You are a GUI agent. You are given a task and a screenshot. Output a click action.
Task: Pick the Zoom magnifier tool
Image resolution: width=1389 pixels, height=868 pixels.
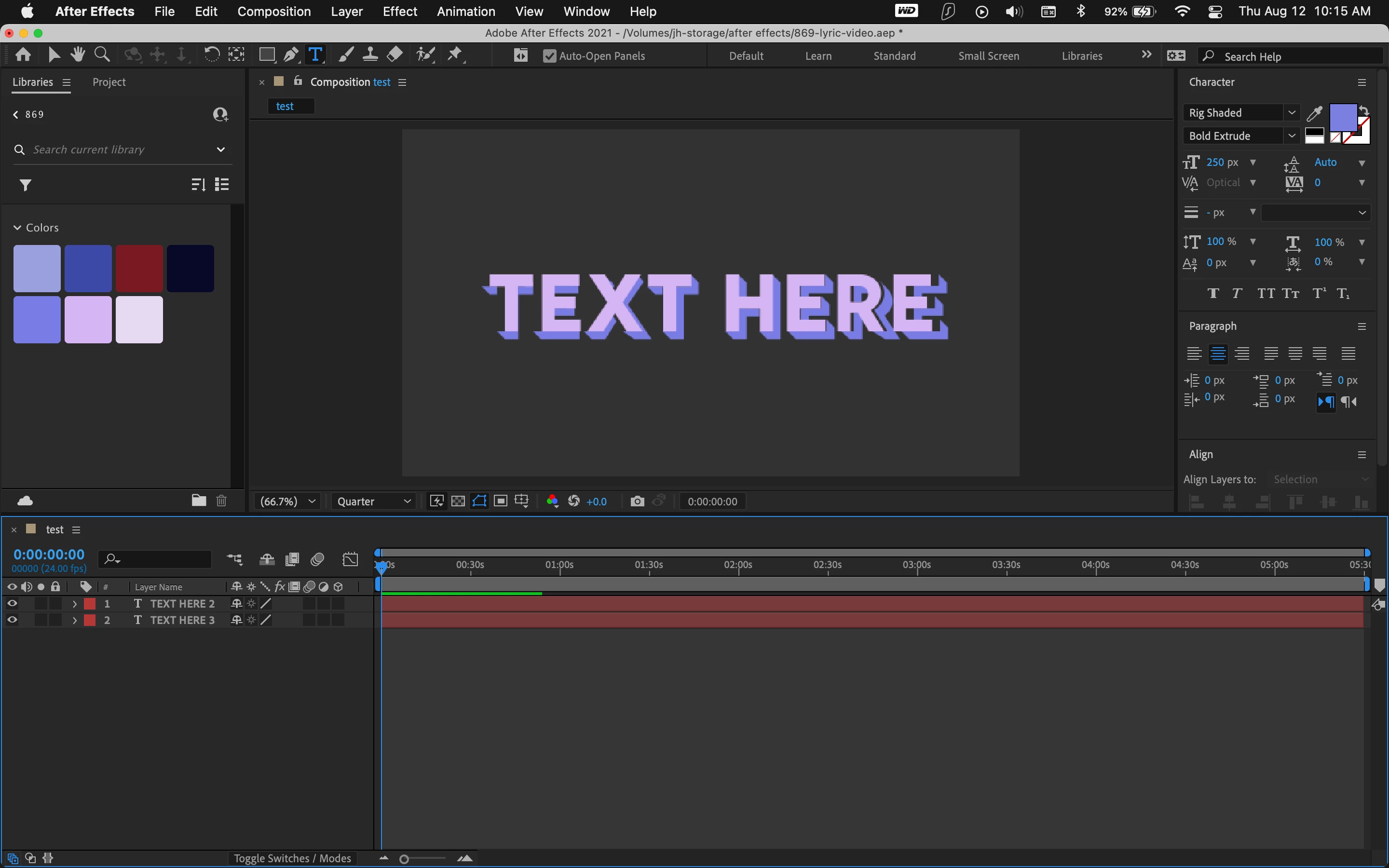click(102, 55)
